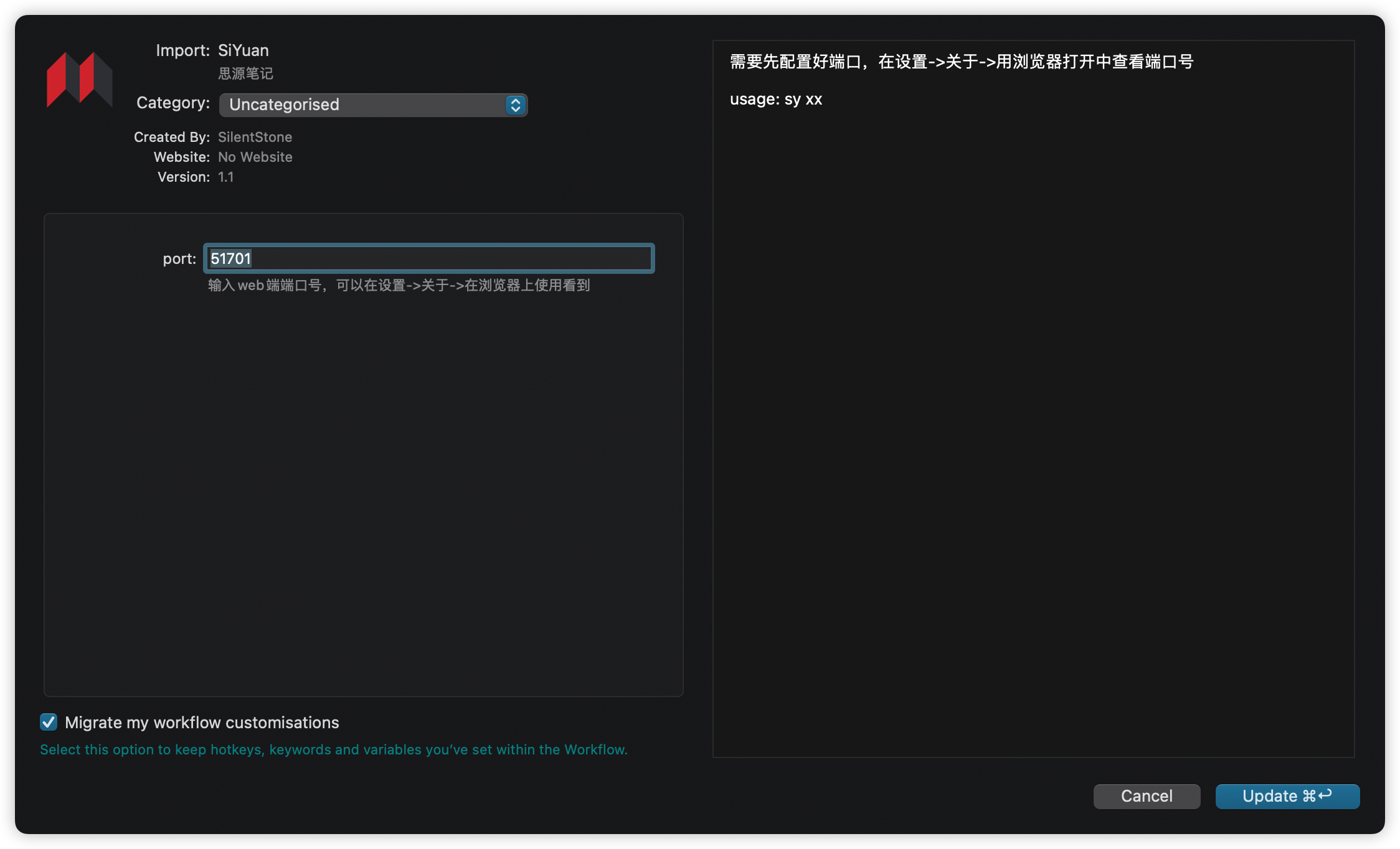The height and width of the screenshot is (849, 1400).
Task: Click inside the port input field
Action: (448, 258)
